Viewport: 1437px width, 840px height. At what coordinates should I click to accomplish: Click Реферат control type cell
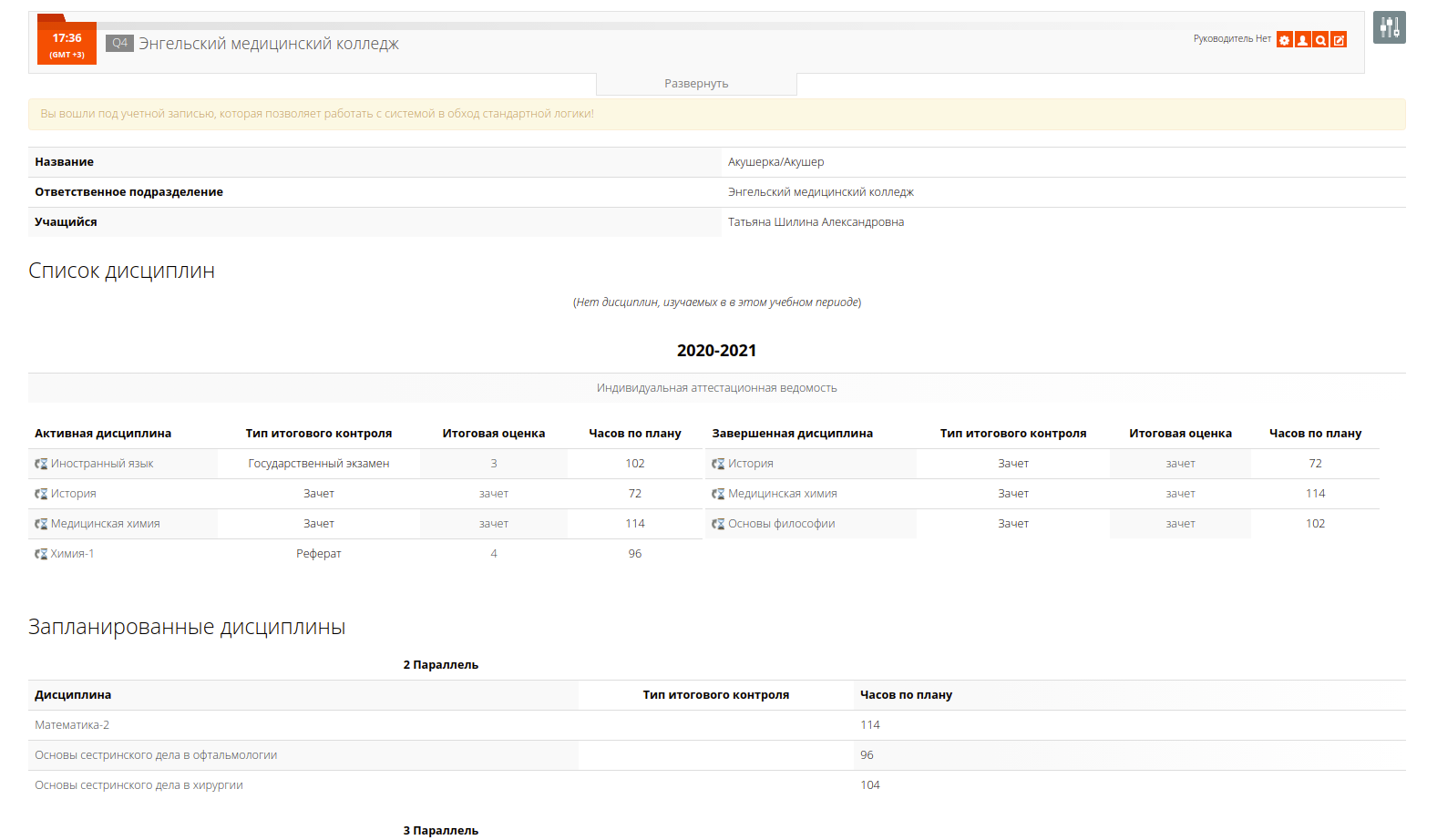click(319, 554)
